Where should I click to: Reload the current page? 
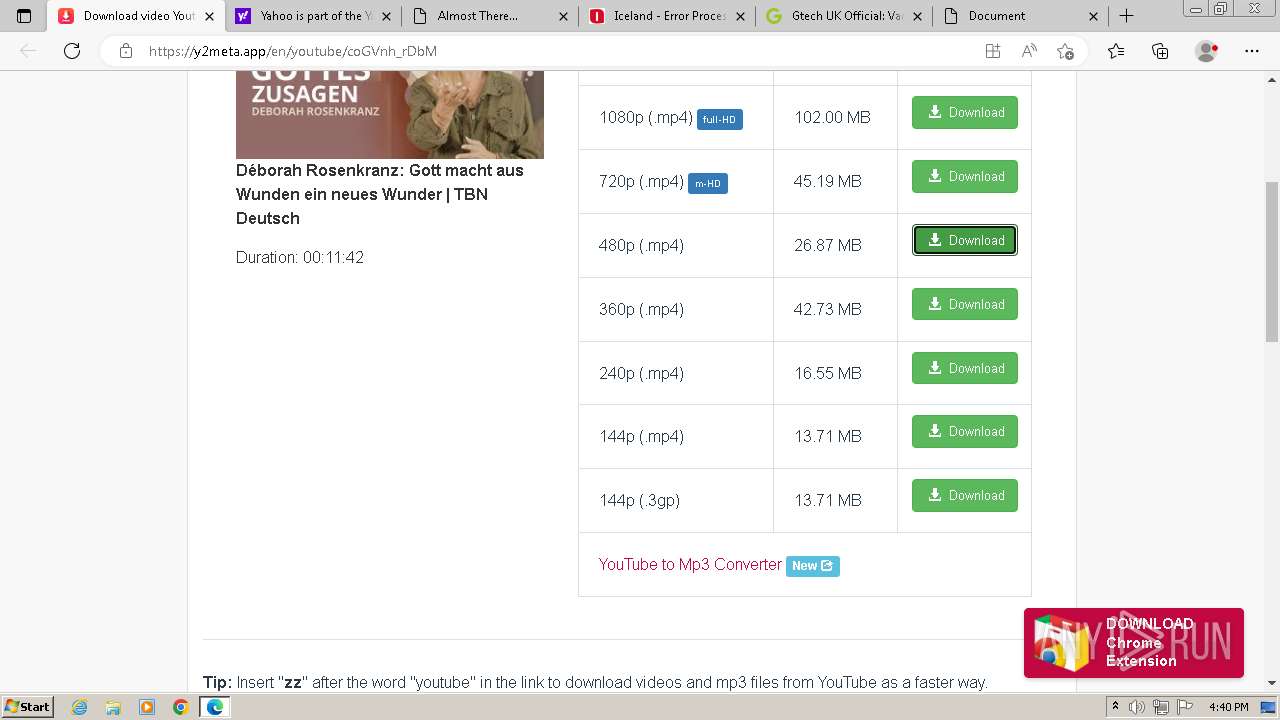72,51
